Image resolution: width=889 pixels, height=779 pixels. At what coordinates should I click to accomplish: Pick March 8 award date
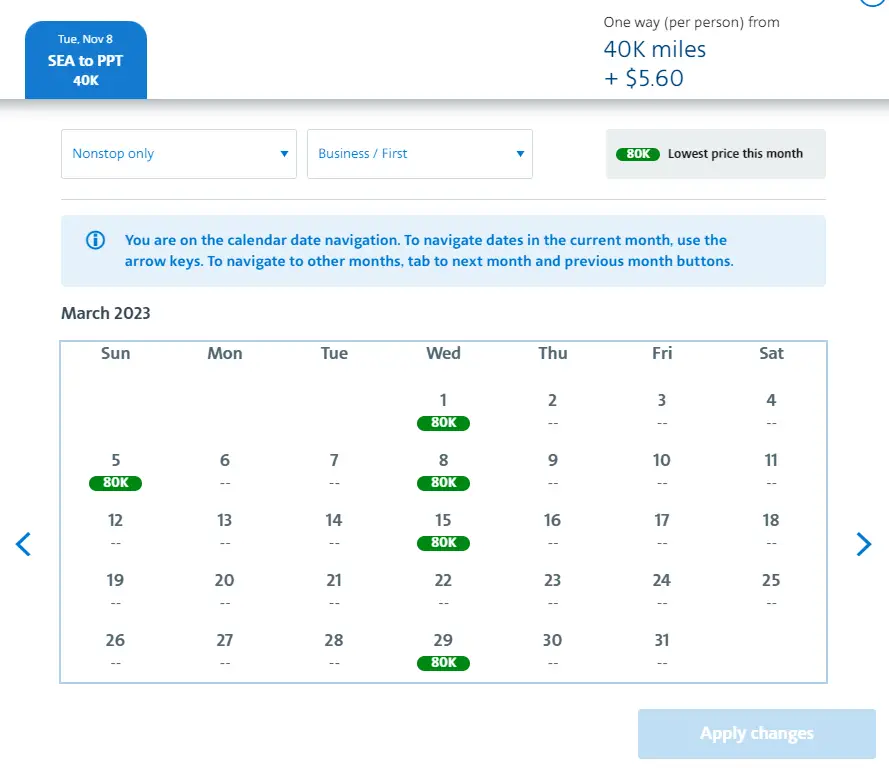pyautogui.click(x=443, y=469)
